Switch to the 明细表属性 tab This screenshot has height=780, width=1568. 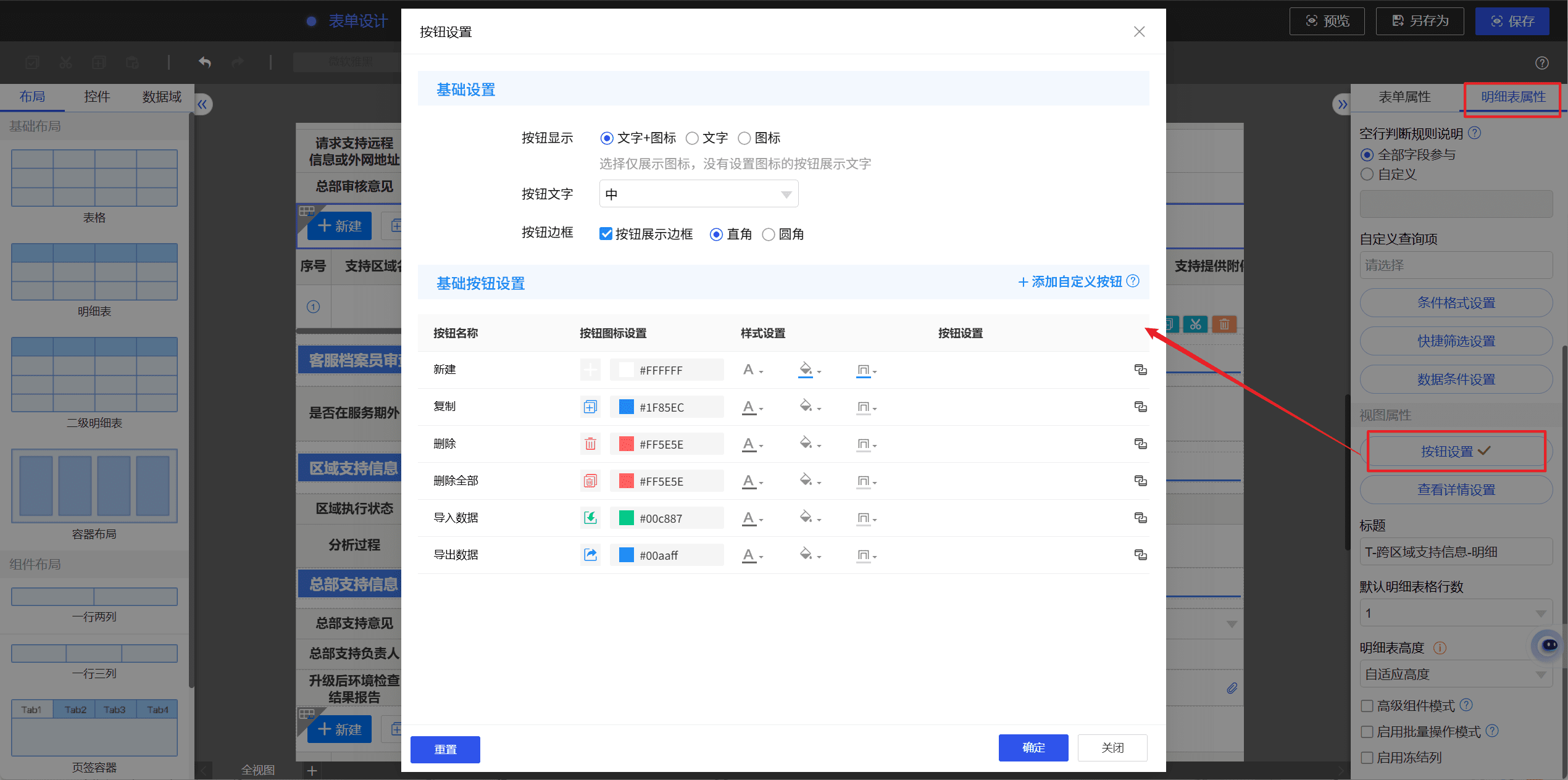tap(1513, 97)
